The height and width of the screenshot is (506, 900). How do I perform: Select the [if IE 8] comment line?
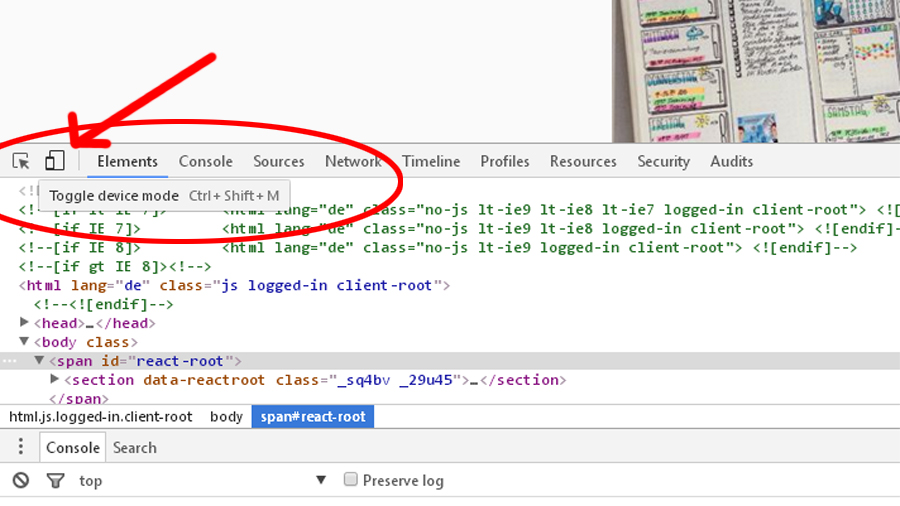[x=437, y=247]
